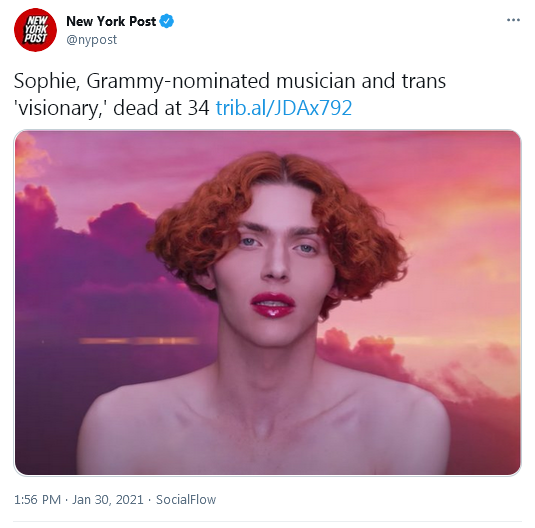Screen dimensions: 535x528
Task: Click the blue verified checkmark badge
Action: point(167,21)
